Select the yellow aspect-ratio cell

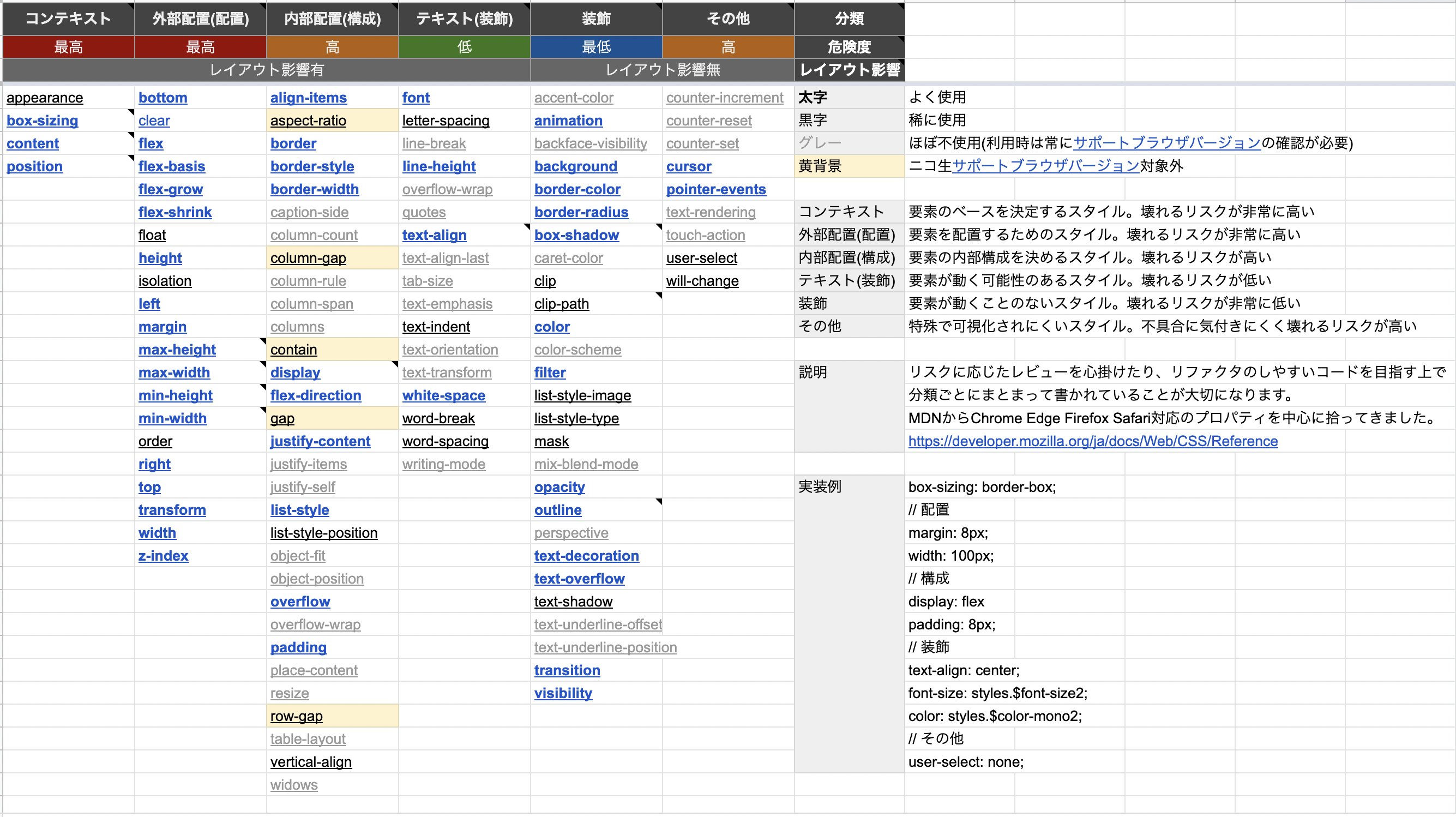pos(332,121)
